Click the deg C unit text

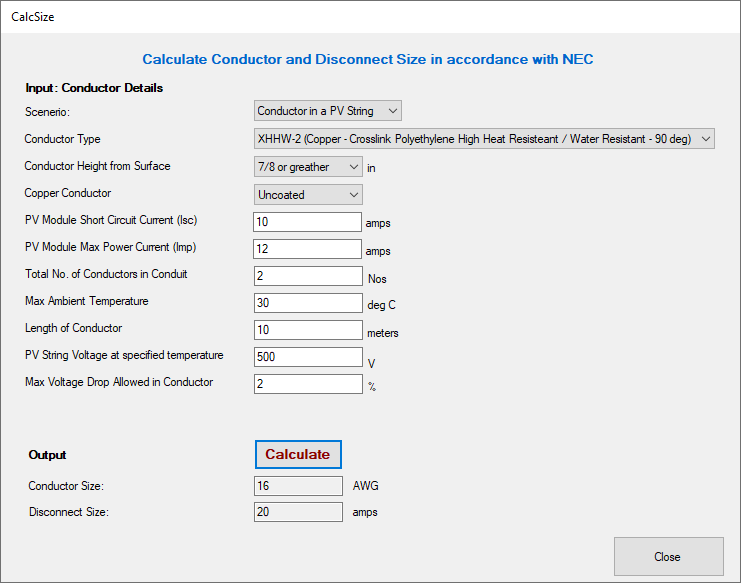tap(381, 305)
